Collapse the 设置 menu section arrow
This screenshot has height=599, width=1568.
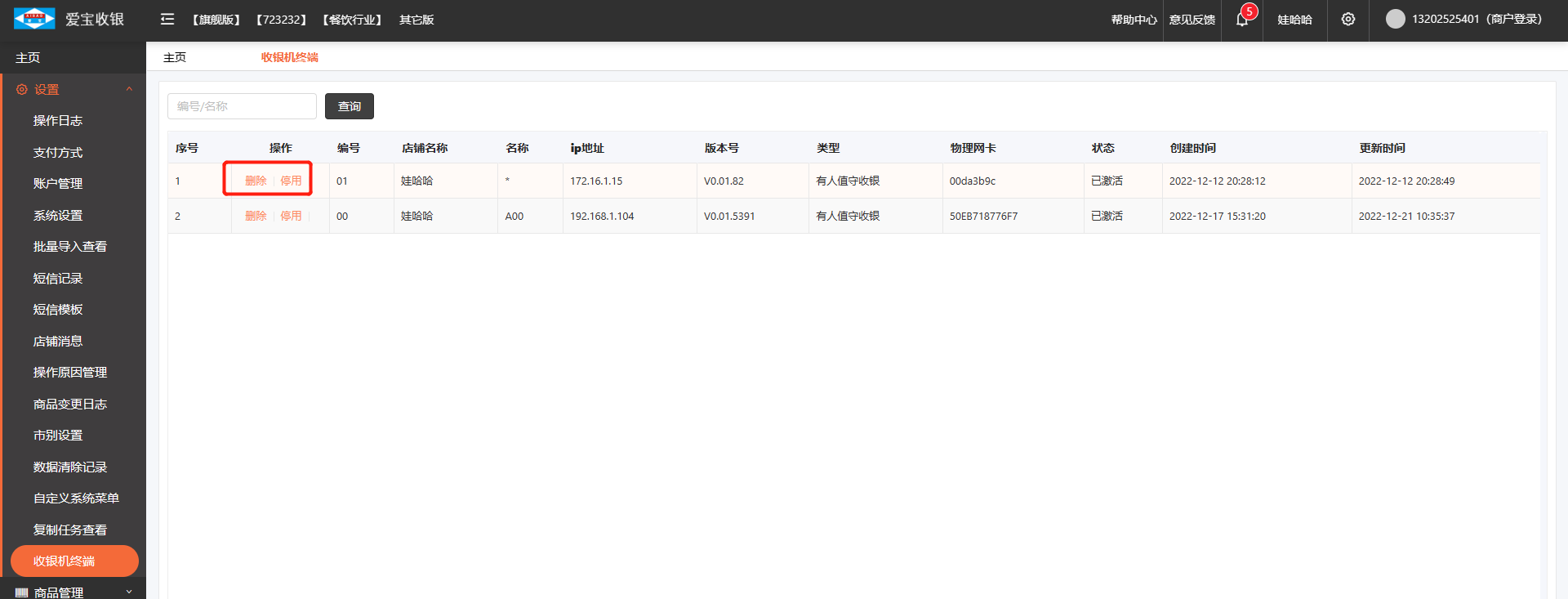pos(129,89)
